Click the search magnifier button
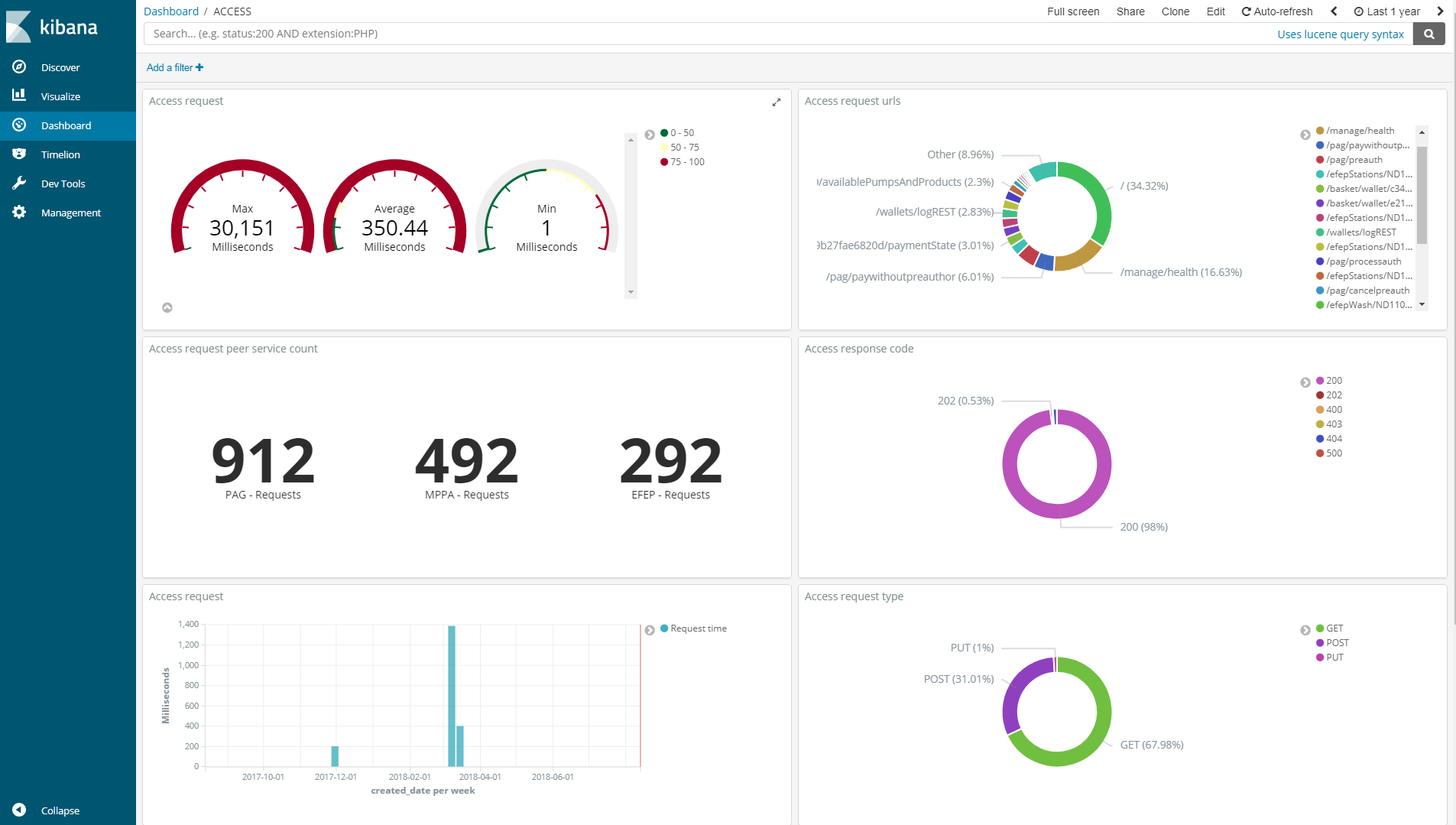The height and width of the screenshot is (825, 1456). click(x=1428, y=34)
